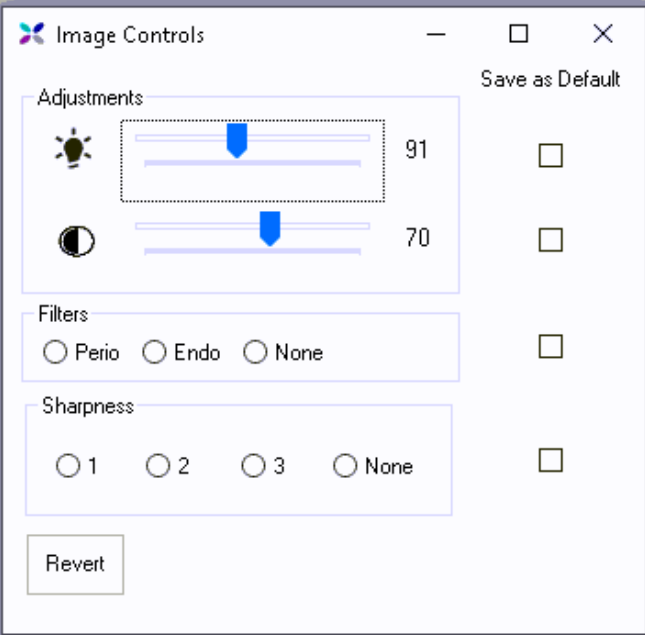Set sharpness level to 1
645x635 pixels.
coord(68,466)
